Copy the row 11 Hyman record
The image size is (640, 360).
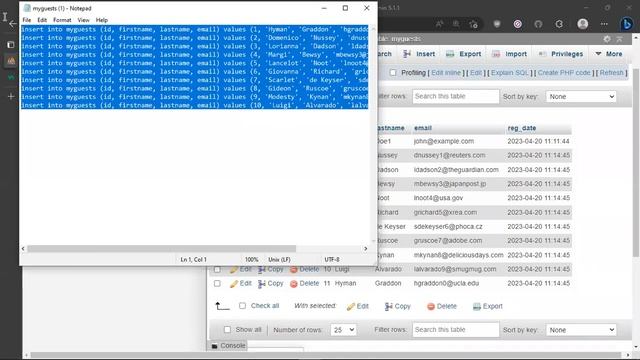(271, 283)
